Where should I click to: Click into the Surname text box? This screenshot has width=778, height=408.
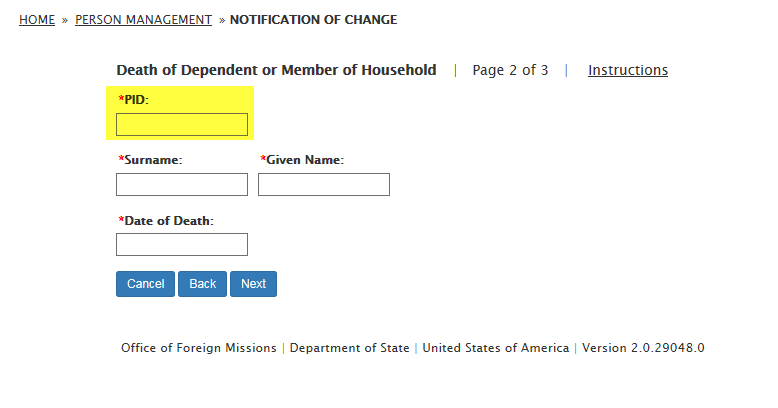[x=182, y=184]
